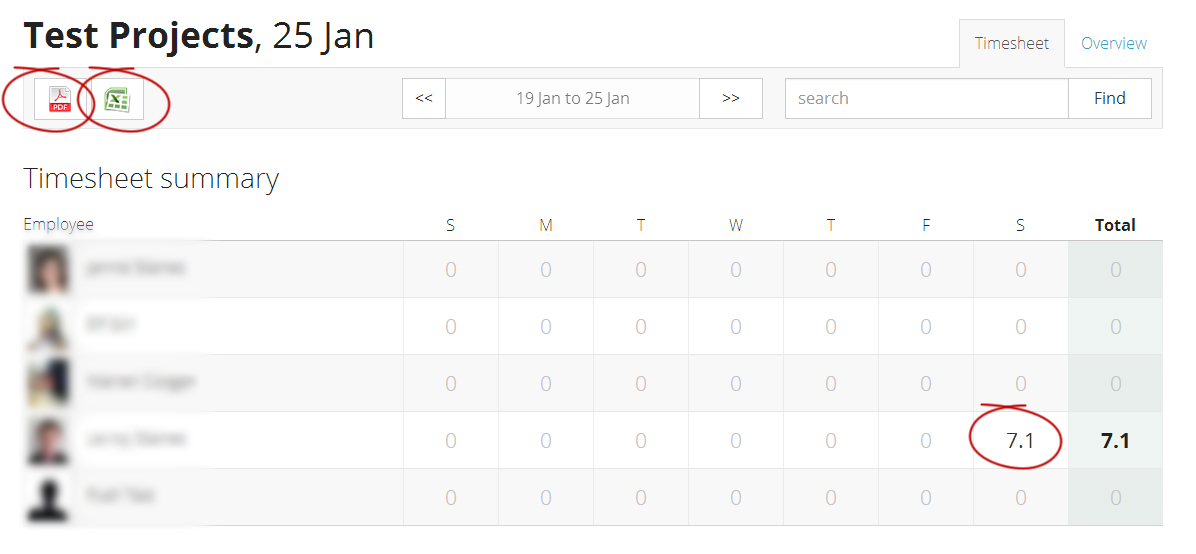Screen dimensions: 1196x554
Task: Click the search input field
Action: [927, 98]
